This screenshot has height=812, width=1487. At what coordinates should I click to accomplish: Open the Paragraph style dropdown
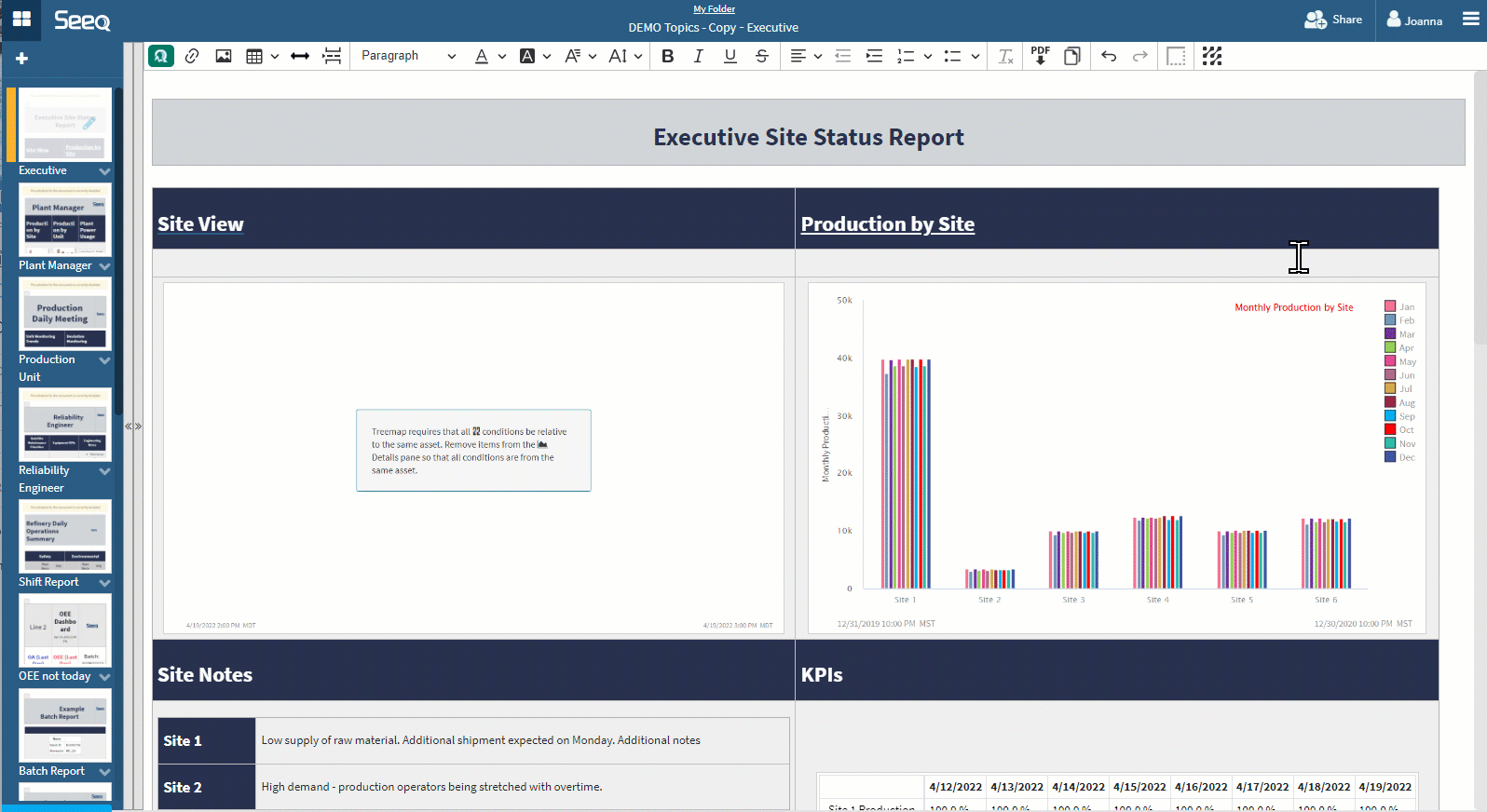coord(408,56)
